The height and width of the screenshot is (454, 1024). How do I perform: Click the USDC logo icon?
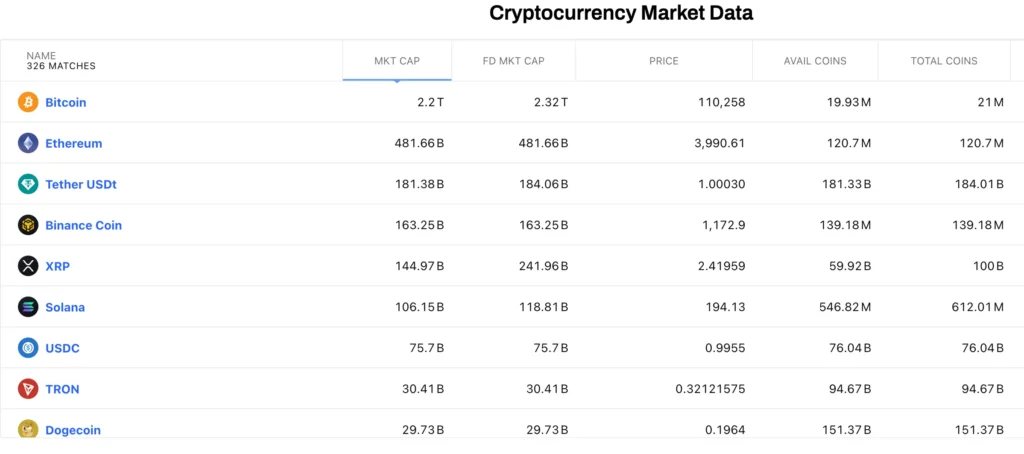28,348
